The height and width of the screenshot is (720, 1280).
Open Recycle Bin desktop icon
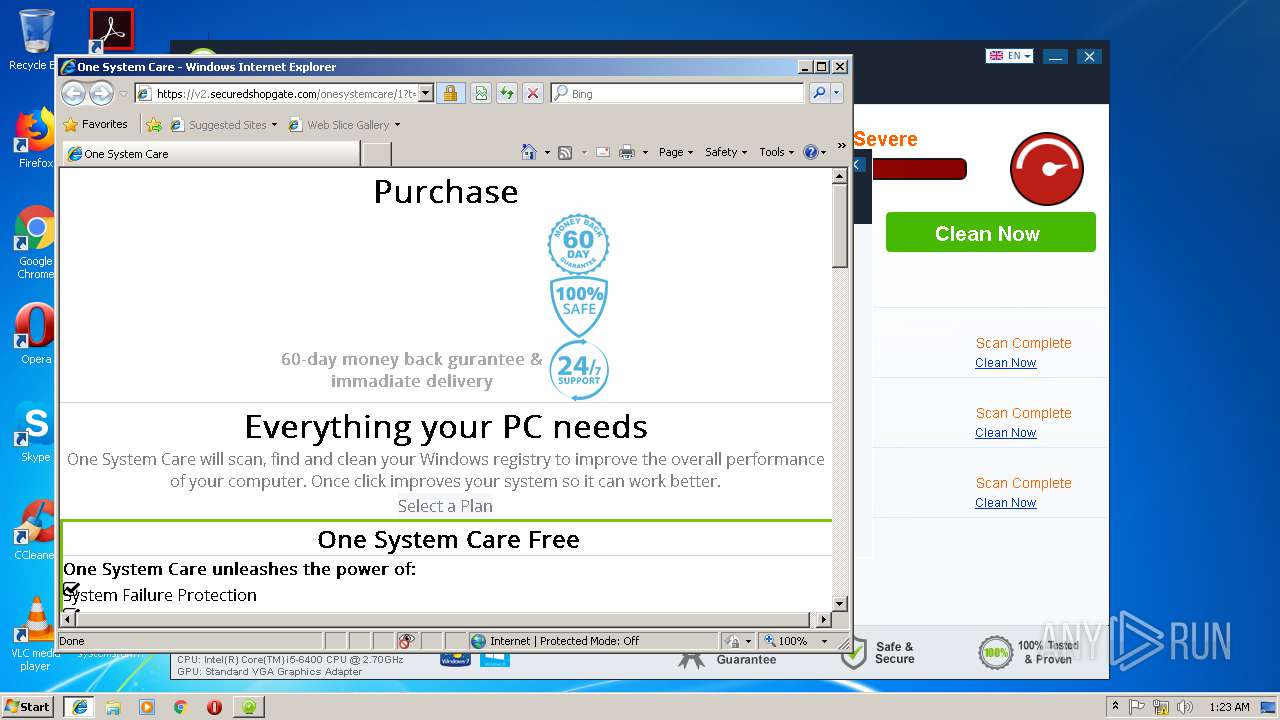[x=36, y=40]
